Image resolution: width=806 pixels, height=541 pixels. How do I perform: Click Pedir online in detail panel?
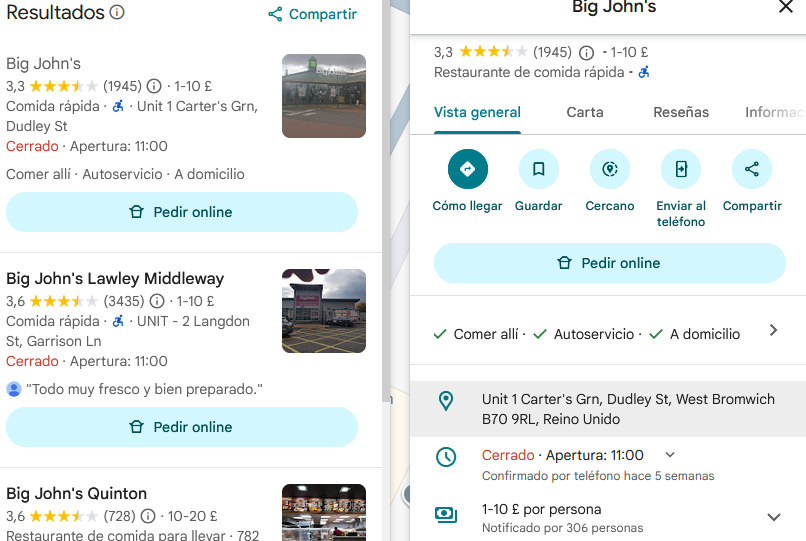[x=609, y=263]
